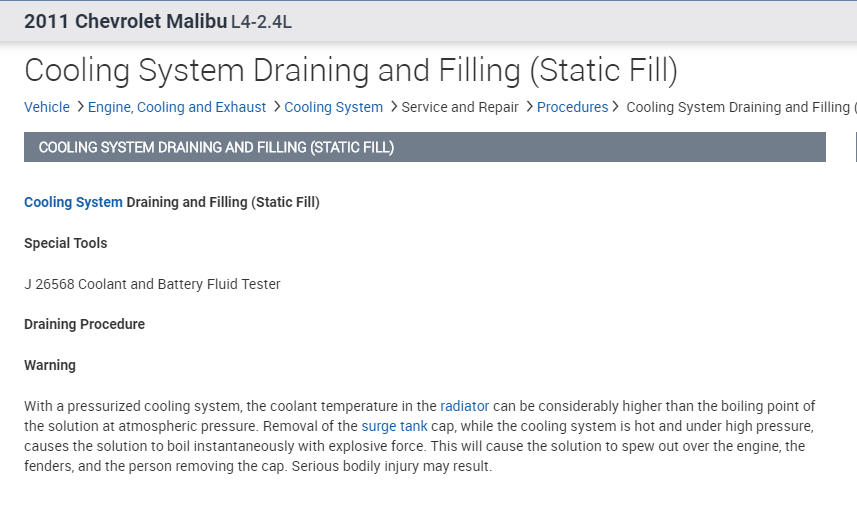Click the Draining Procedure heading
Screen dimensions: 857x505
[x=84, y=324]
